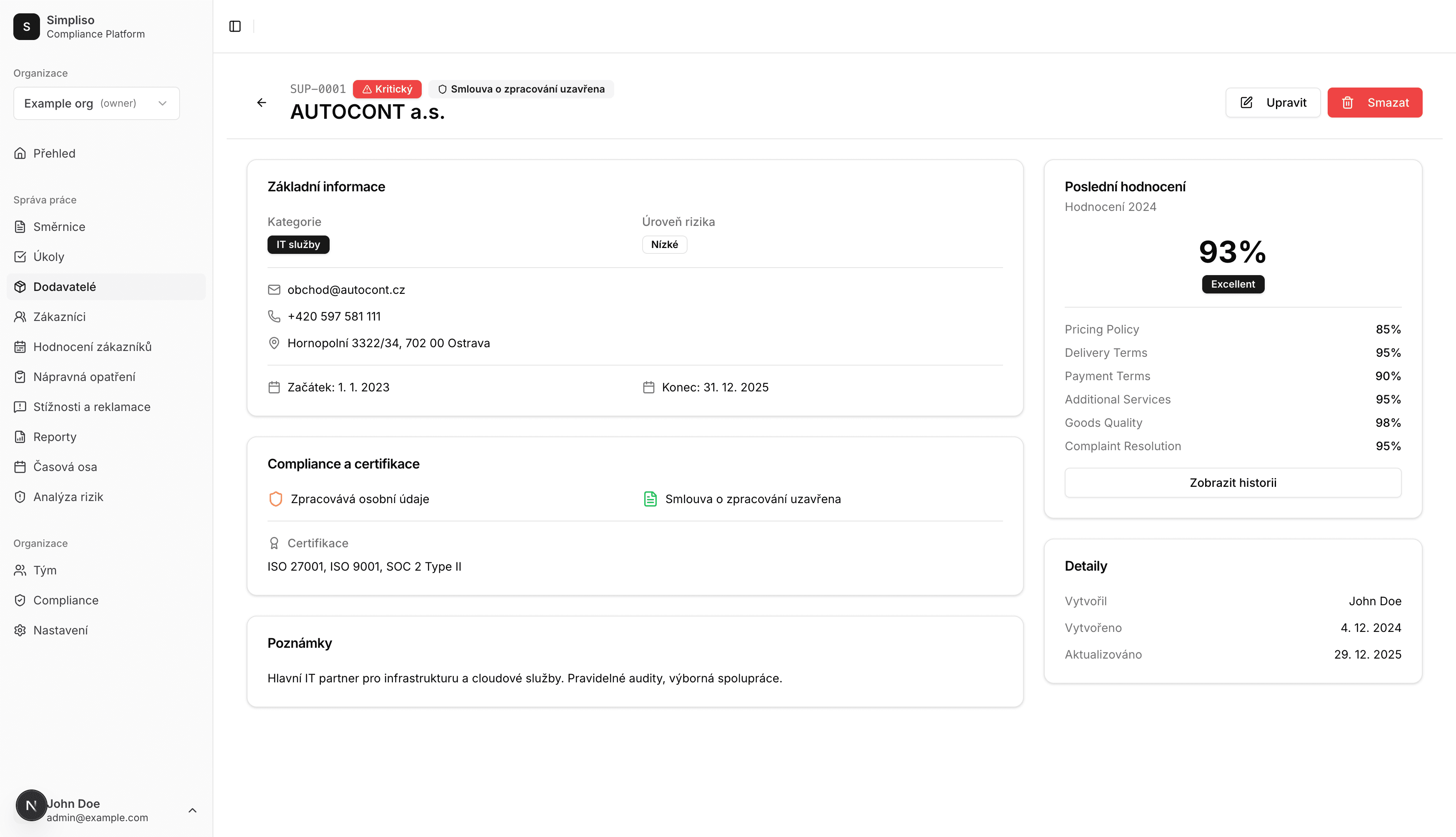Click the Nastavení gear icon
The image size is (1456, 837).
(20, 630)
